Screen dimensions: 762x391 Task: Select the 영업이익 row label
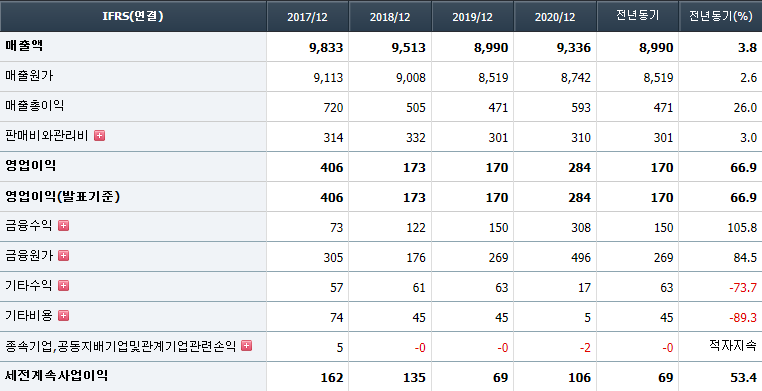tap(31, 166)
